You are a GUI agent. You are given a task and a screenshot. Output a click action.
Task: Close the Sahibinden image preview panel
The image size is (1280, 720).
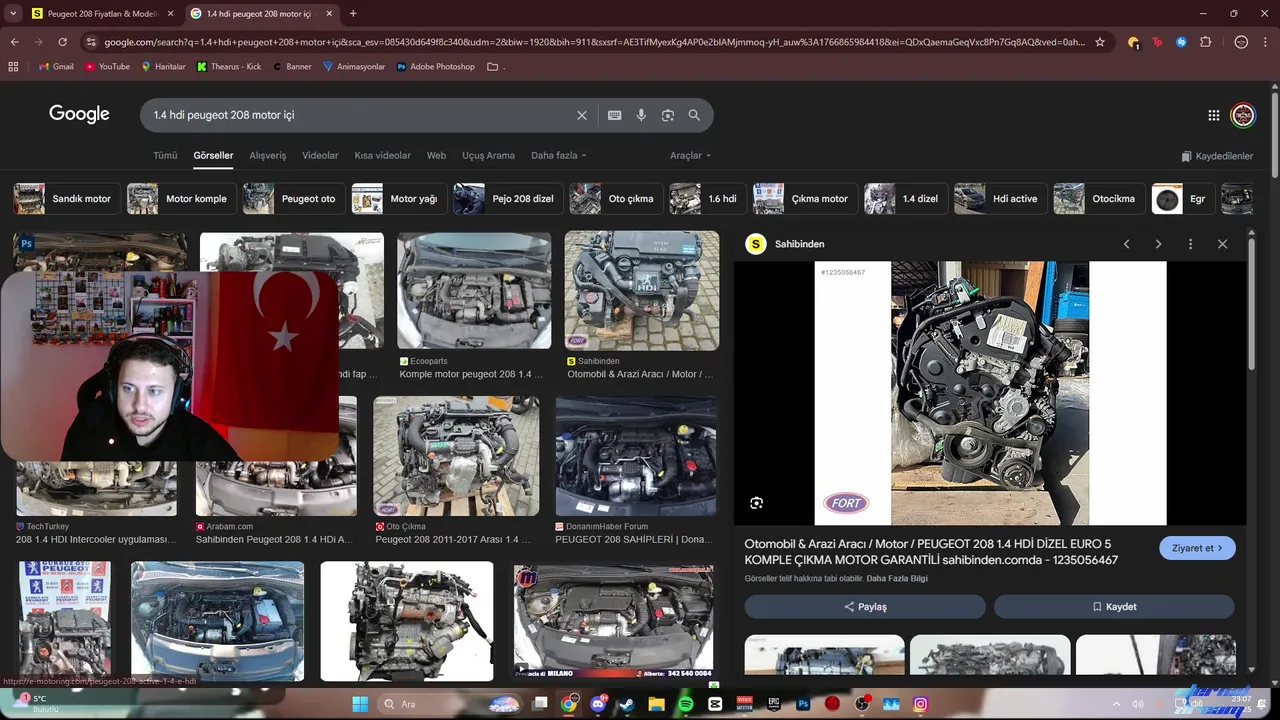1222,244
